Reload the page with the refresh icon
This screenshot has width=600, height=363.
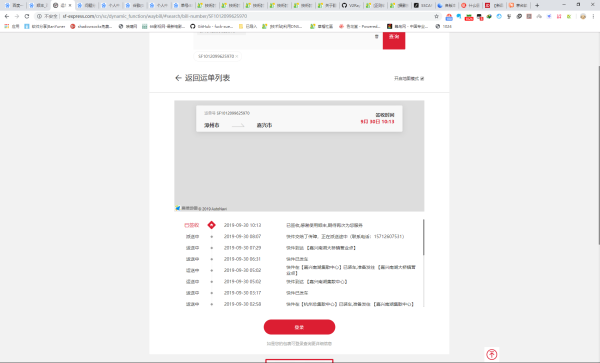pos(27,16)
